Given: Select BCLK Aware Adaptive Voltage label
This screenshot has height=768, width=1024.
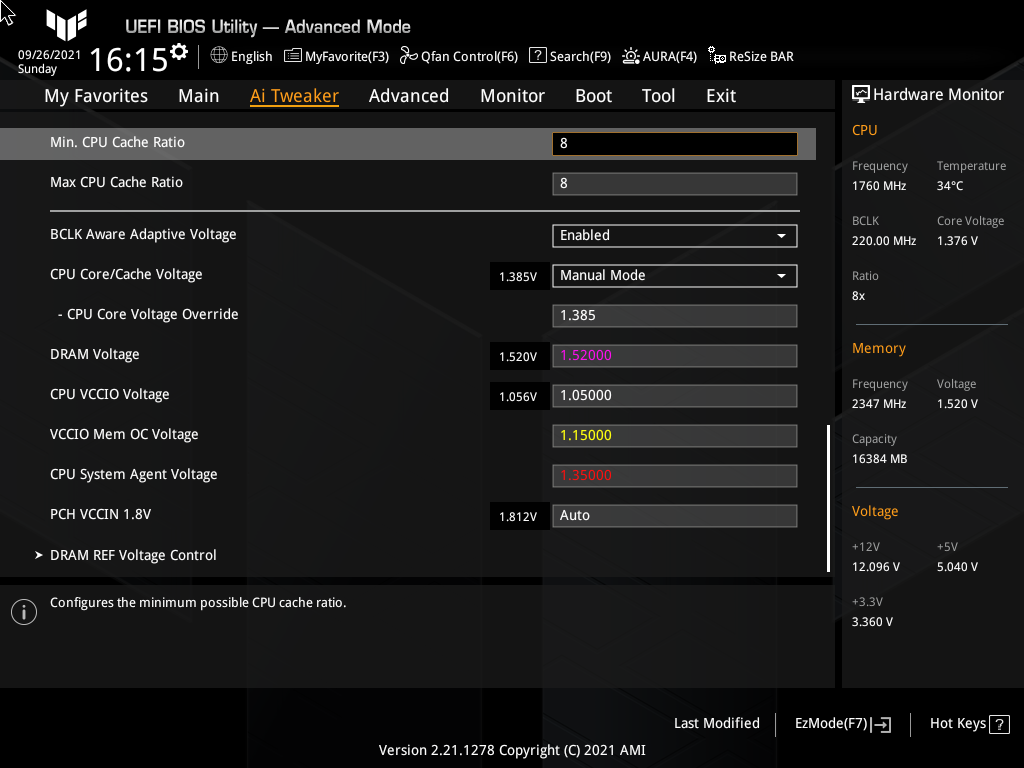Looking at the screenshot, I should tap(143, 234).
